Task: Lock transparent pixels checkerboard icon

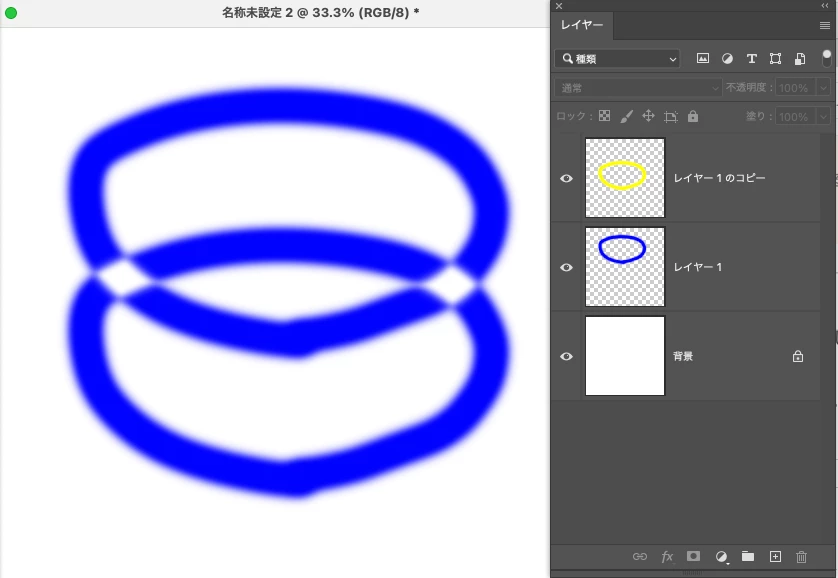Action: pyautogui.click(x=604, y=116)
